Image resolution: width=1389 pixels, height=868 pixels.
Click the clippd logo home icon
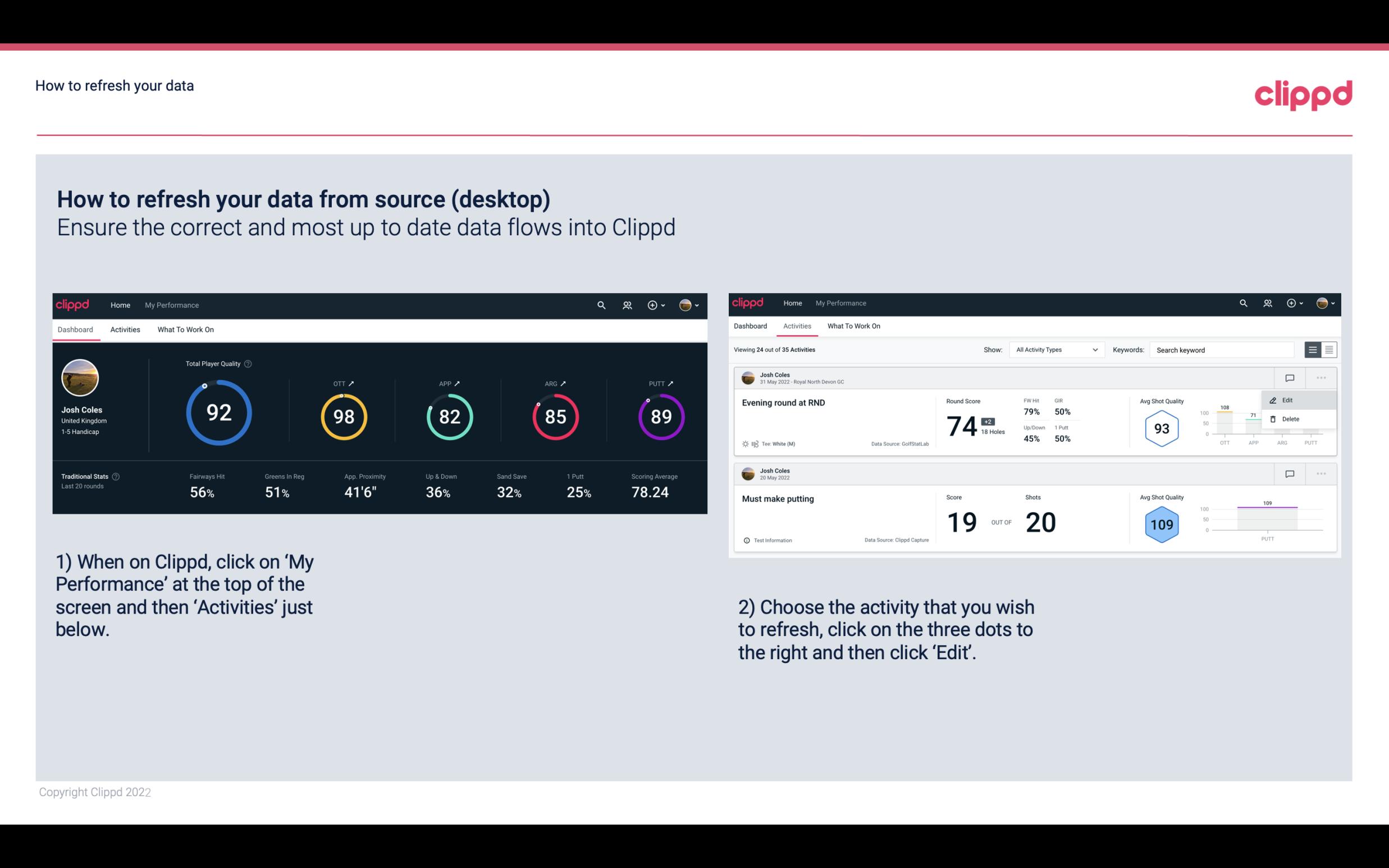pos(72,304)
